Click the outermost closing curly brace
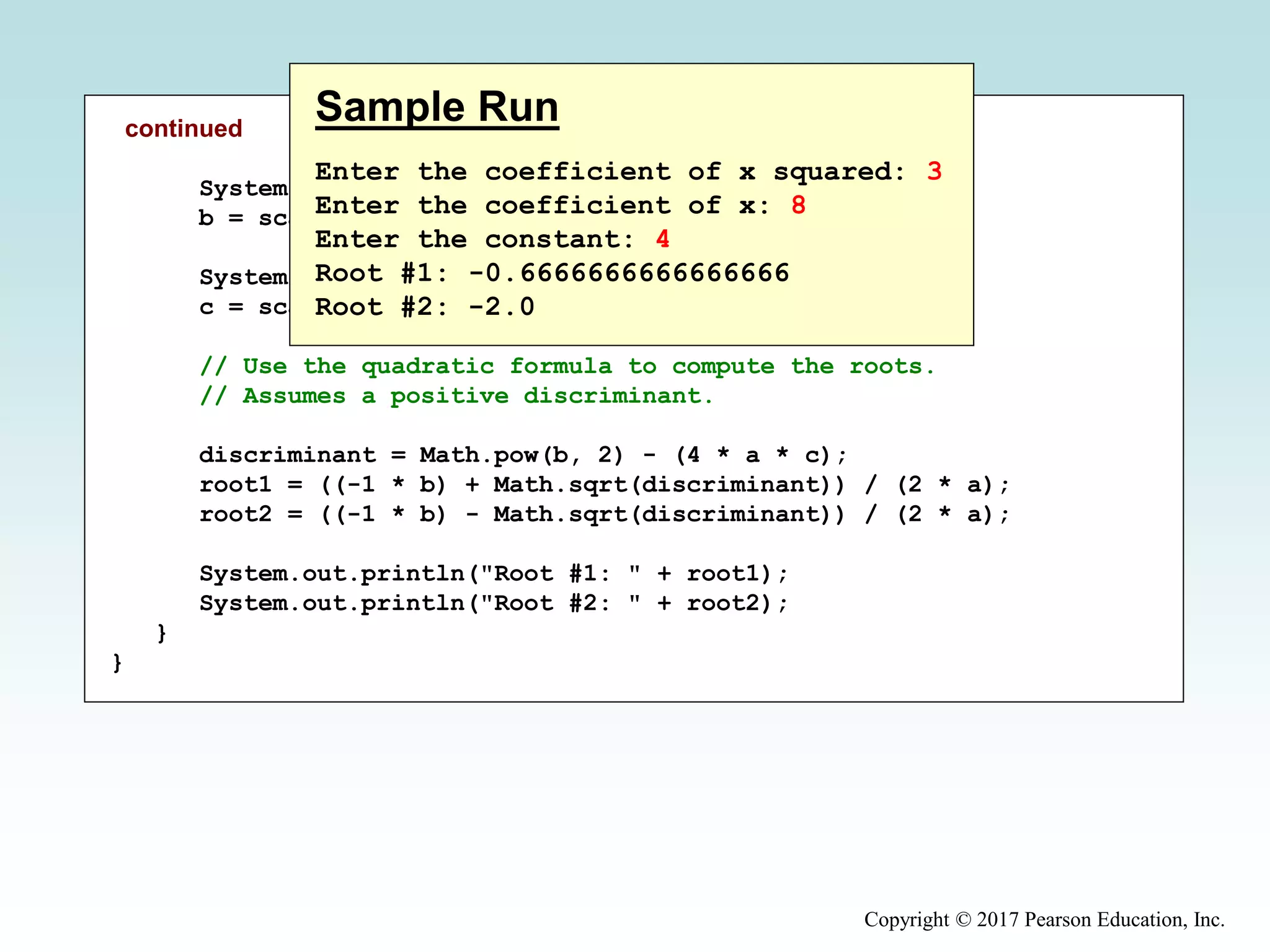Screen dimensions: 1270x952 [117, 663]
